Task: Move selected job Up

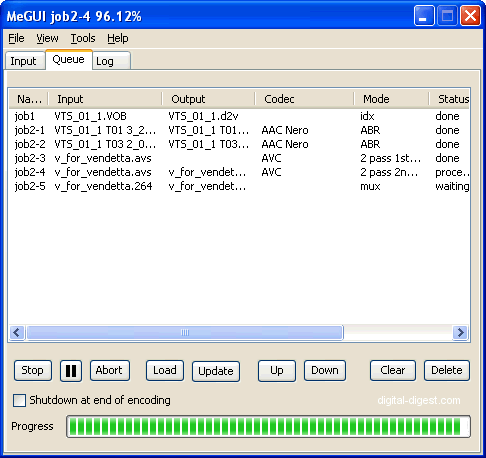Action: tap(277, 370)
